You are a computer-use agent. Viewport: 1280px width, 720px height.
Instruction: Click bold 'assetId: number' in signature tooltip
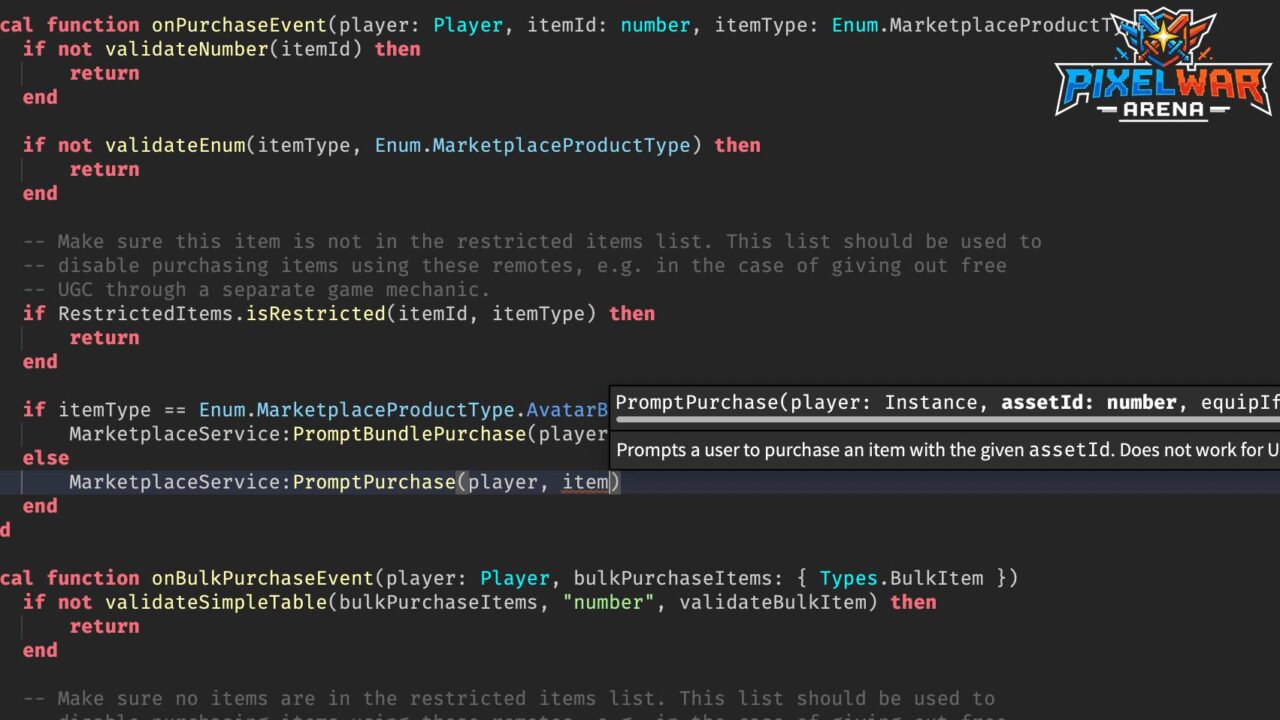(1089, 403)
